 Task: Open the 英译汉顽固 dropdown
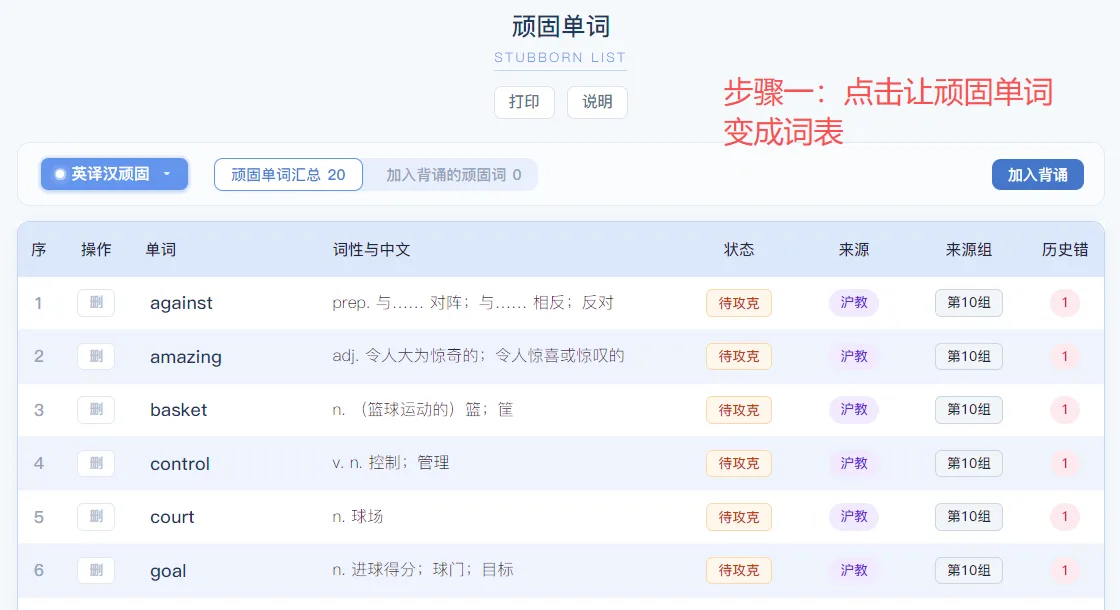click(114, 174)
